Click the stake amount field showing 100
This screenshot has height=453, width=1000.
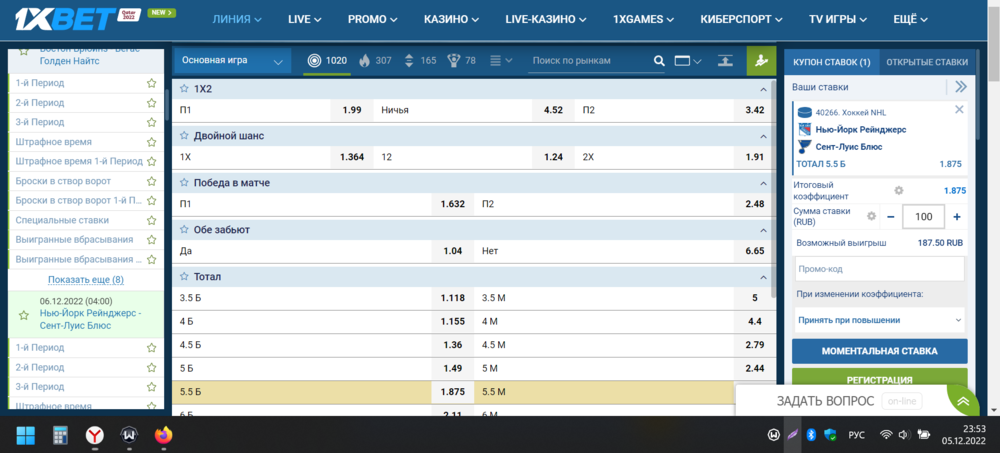click(923, 217)
